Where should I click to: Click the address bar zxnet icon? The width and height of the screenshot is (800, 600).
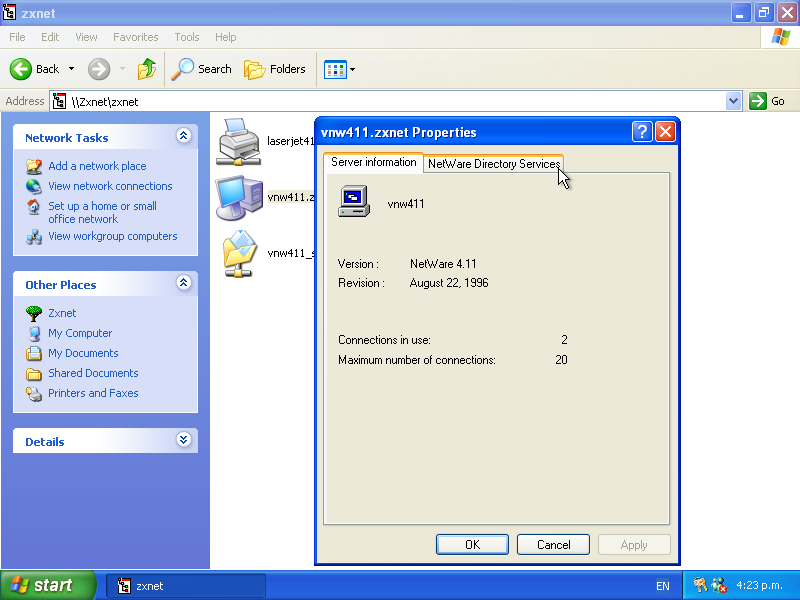(60, 102)
